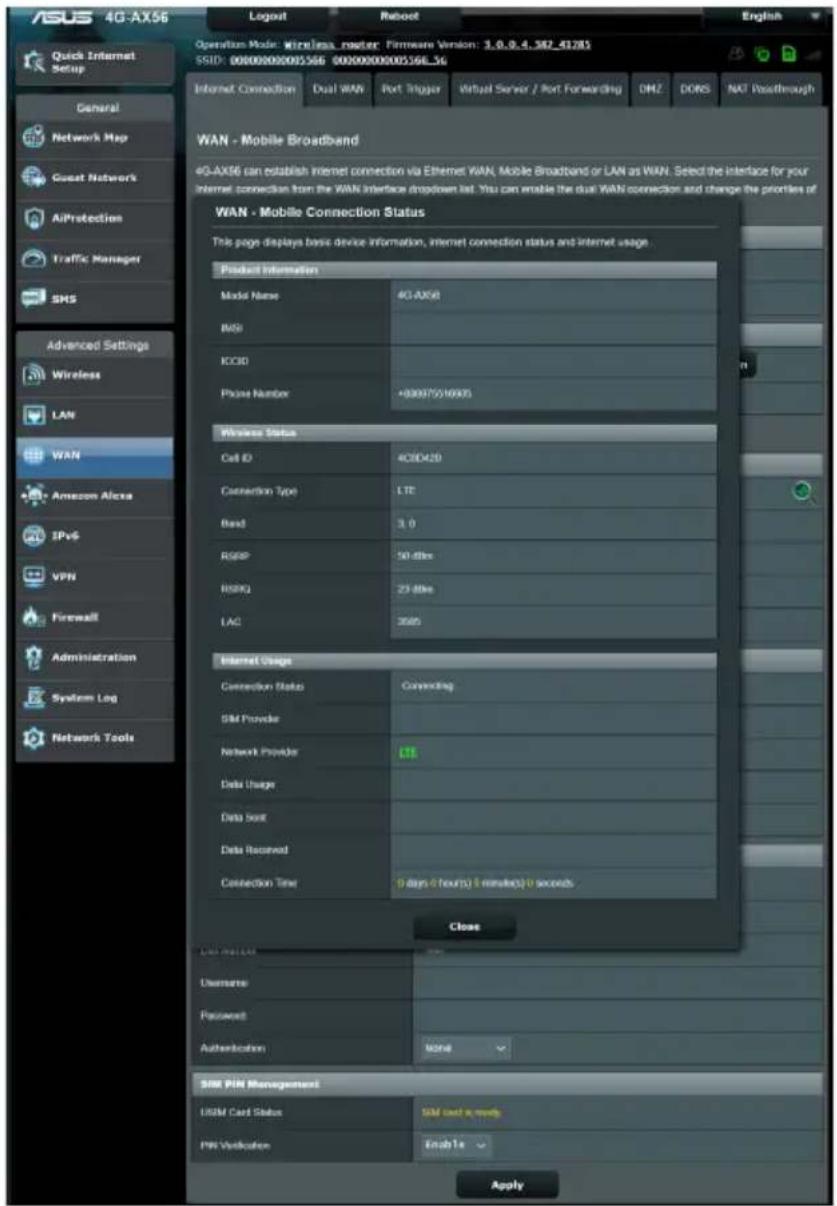Click the Phone Number value in dialog
This screenshot has width=837, height=1206.
tap(435, 394)
